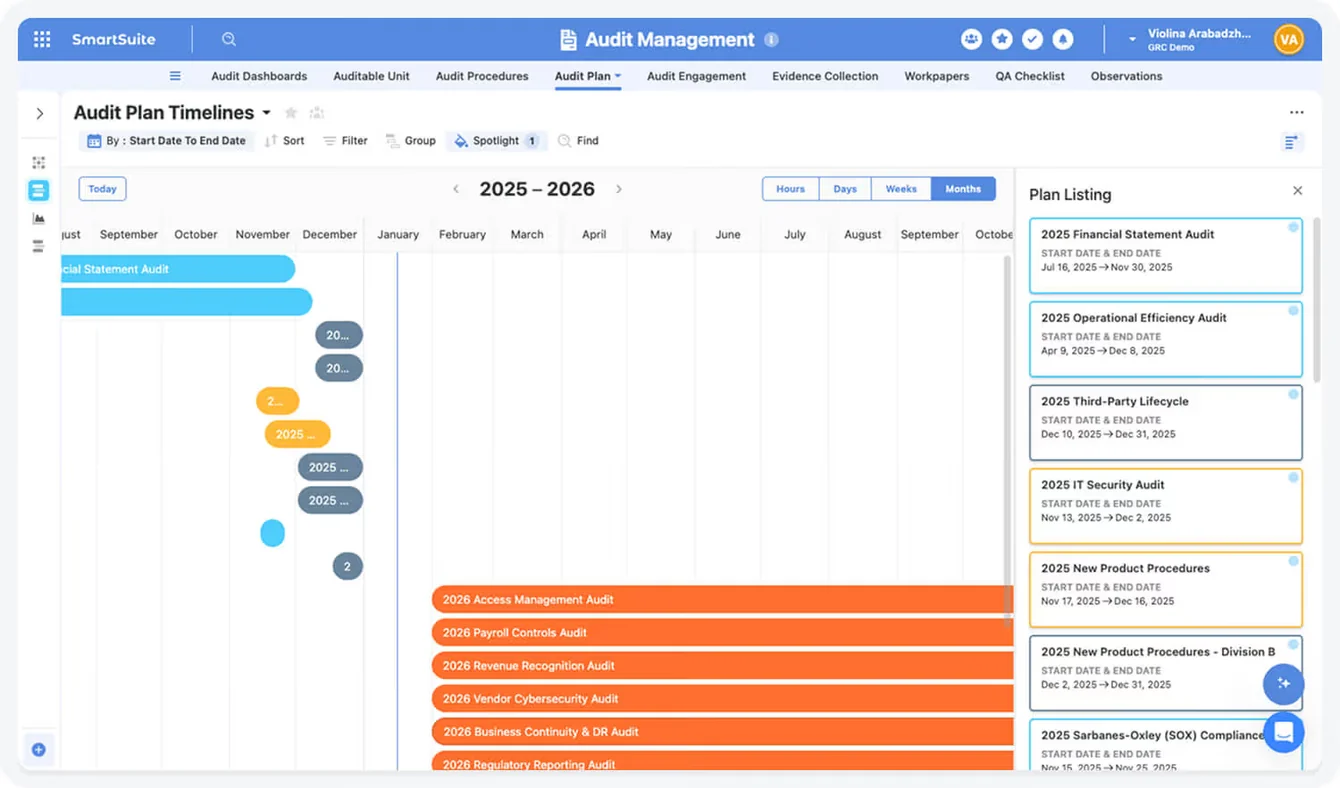Open the Sort options
Screen dimensions: 1340x788
pos(284,141)
